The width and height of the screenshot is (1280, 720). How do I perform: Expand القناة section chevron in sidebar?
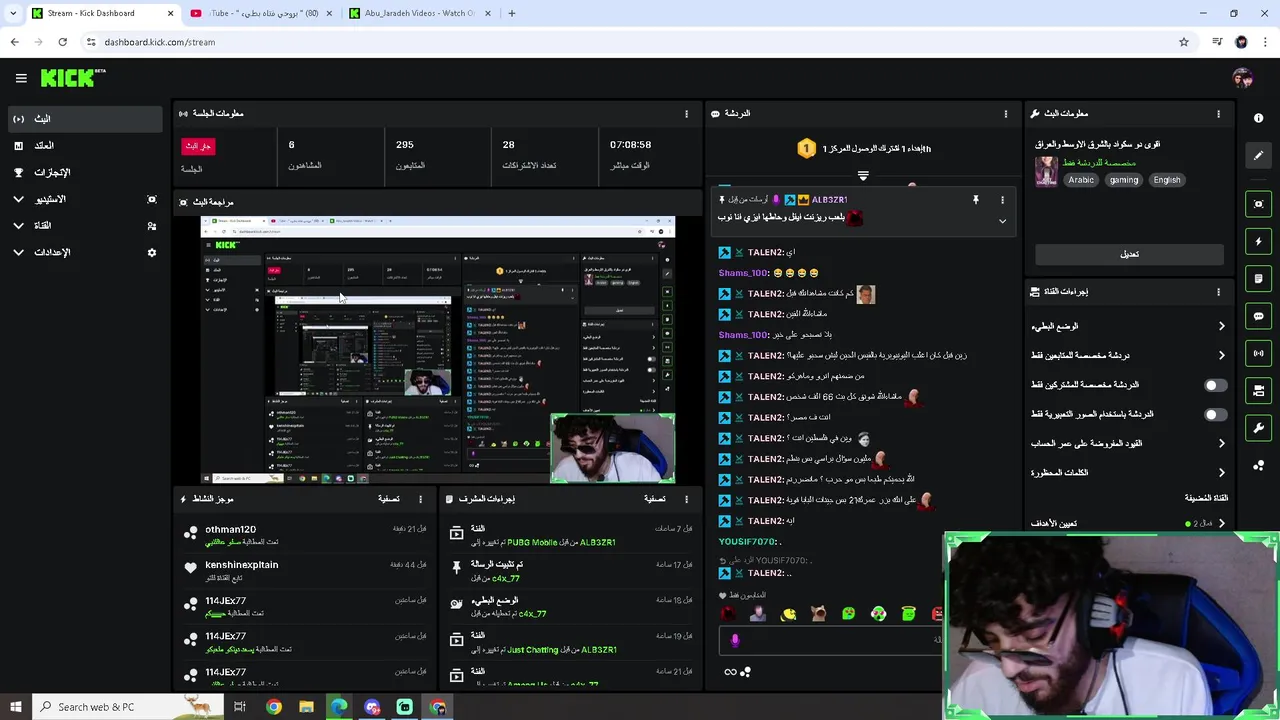[x=18, y=226]
